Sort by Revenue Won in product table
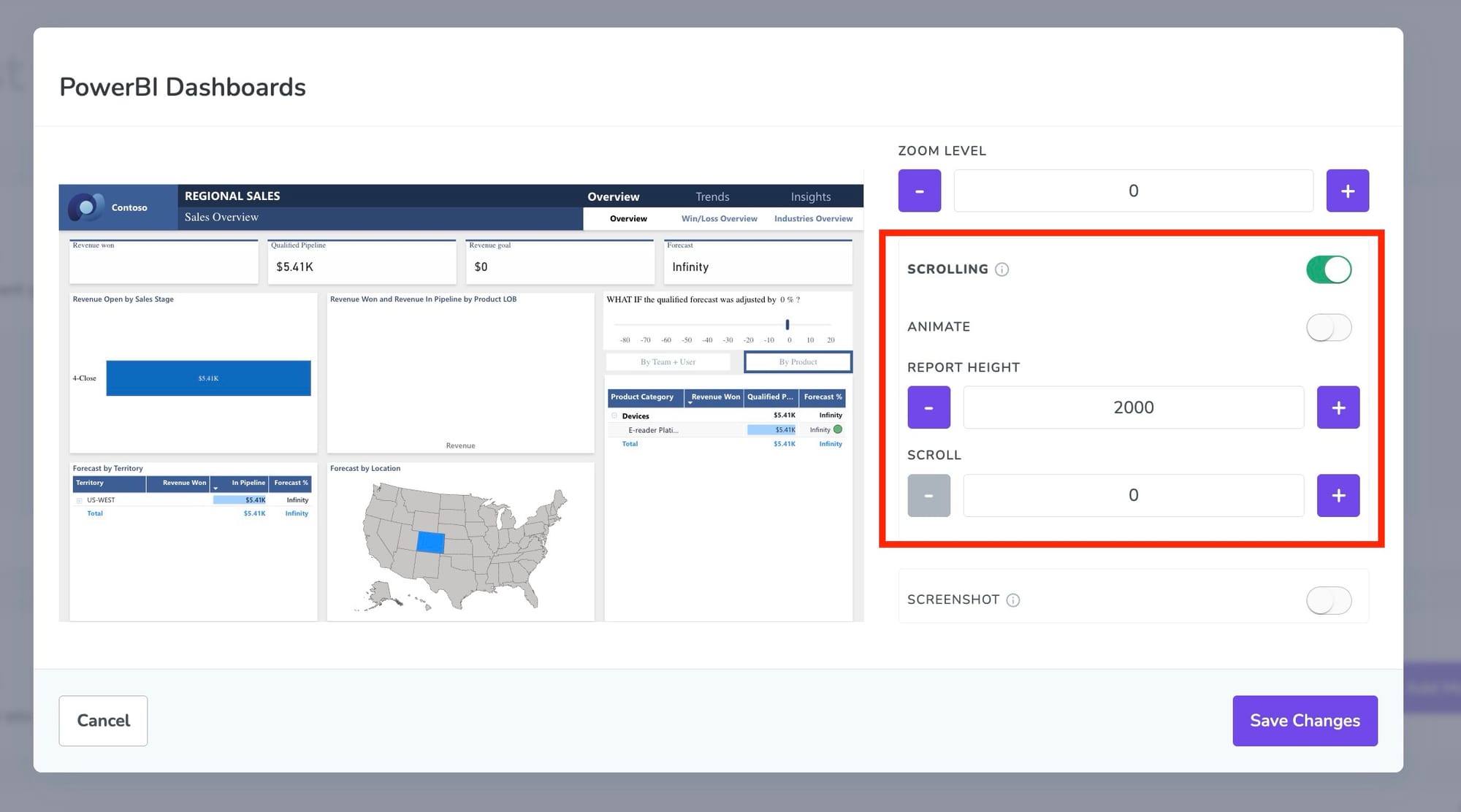Viewport: 1461px width, 812px height. click(714, 397)
